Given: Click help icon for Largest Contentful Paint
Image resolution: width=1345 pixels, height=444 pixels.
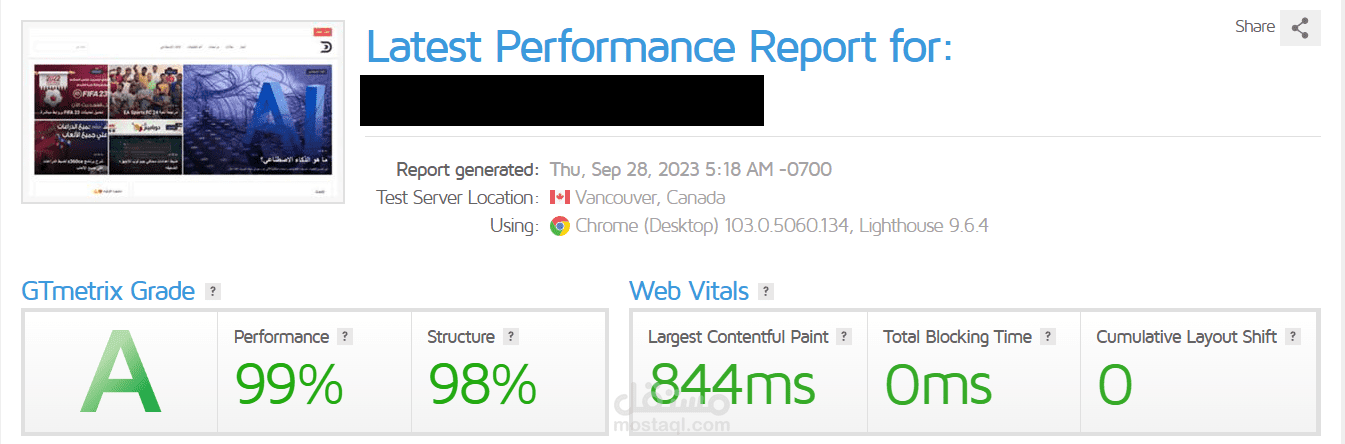Looking at the screenshot, I should tap(844, 337).
